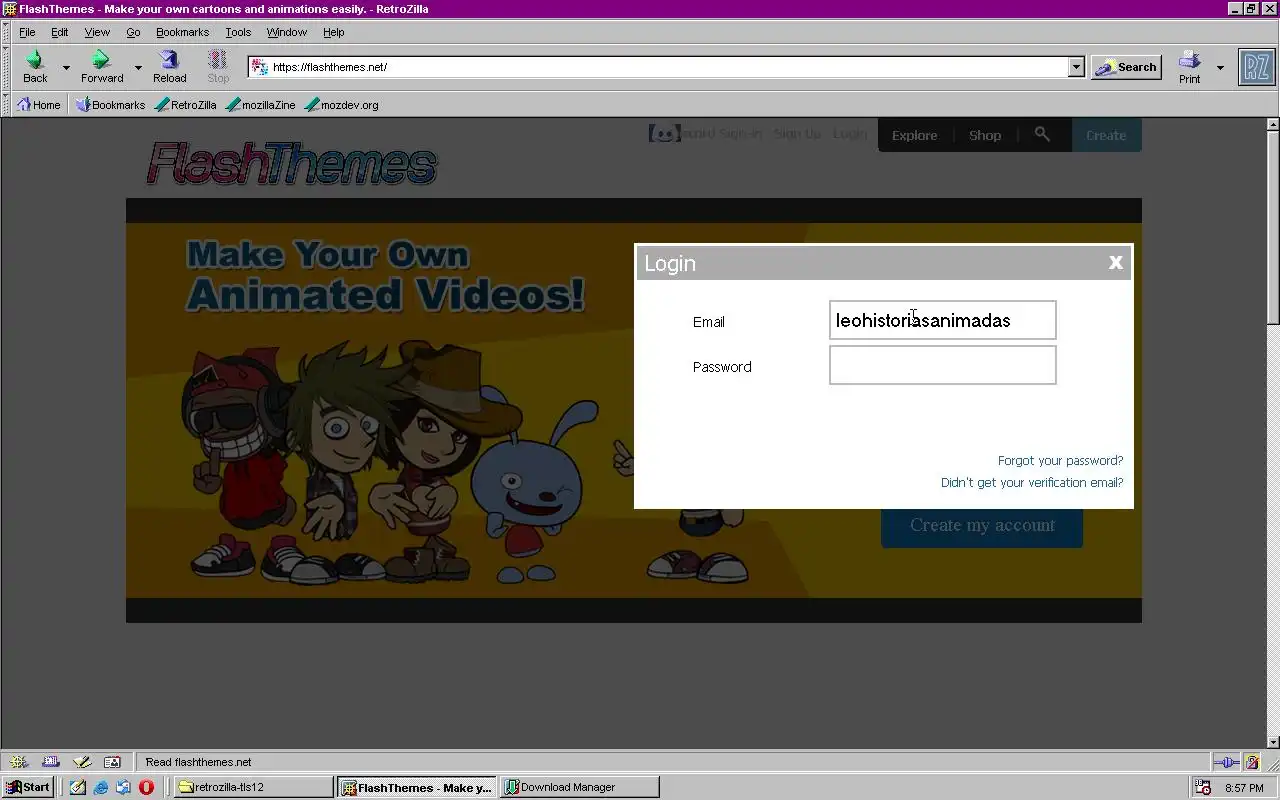
Task: Click the Password input field
Action: [x=942, y=365]
